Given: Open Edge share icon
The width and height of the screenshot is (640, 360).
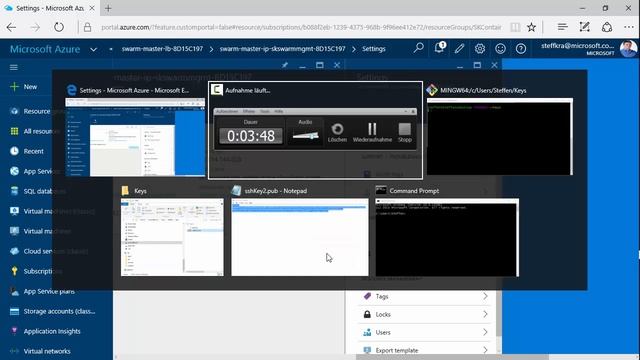Looking at the screenshot, I should click(607, 27).
